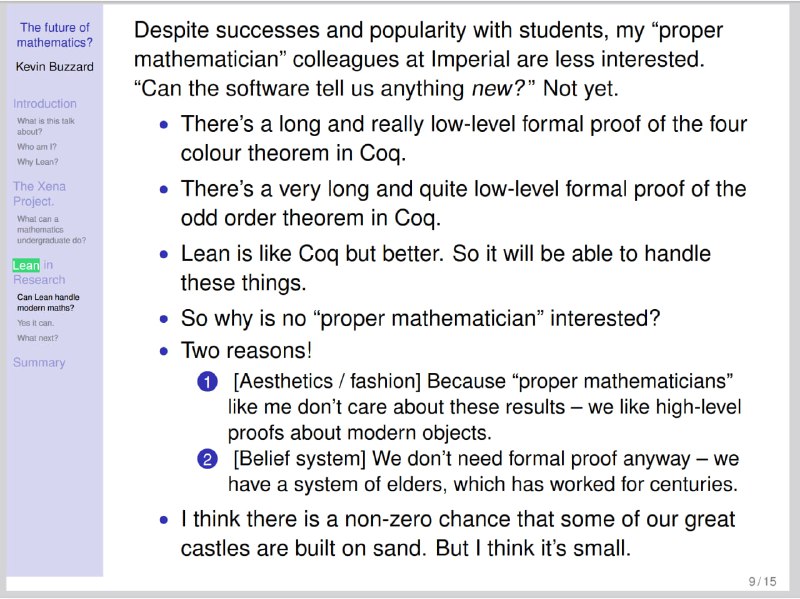Open 'The future of mathematics?' title link
Screen dimensions: 800x599
55,35
